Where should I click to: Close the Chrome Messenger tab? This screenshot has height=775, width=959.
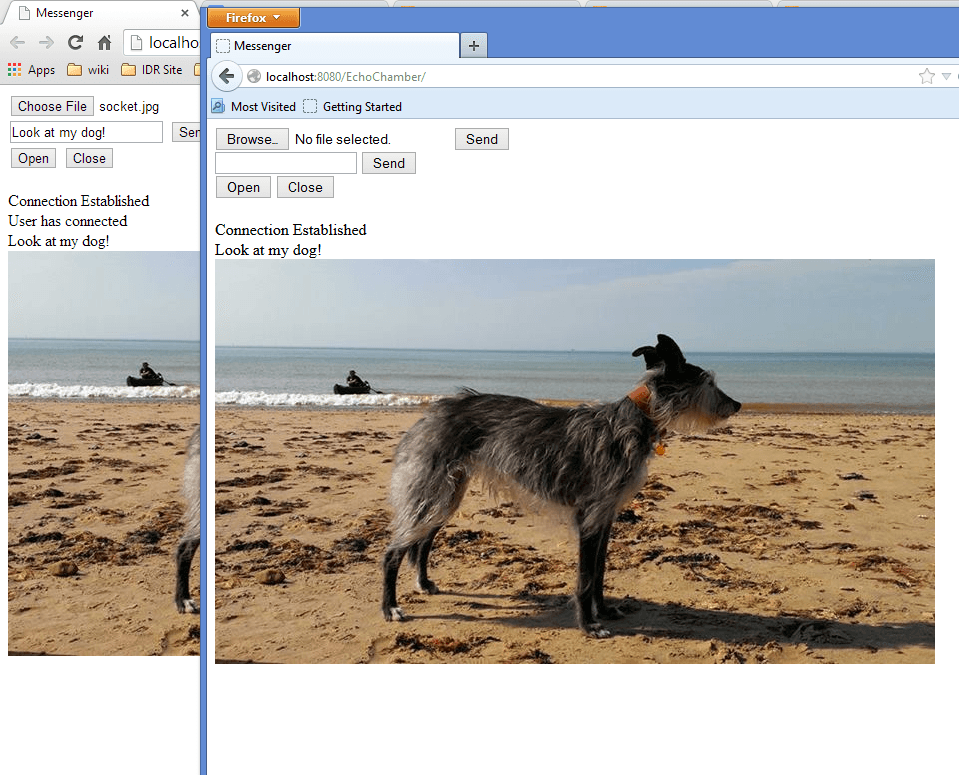[184, 14]
